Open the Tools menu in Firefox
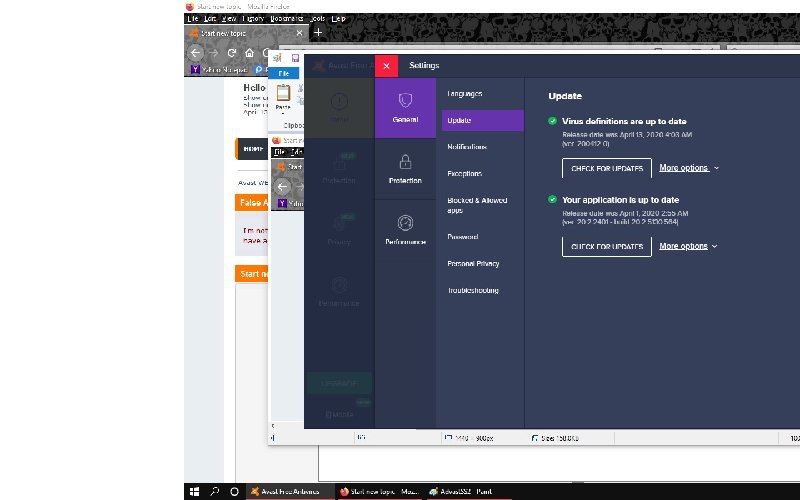This screenshot has height=500, width=800. click(x=317, y=19)
